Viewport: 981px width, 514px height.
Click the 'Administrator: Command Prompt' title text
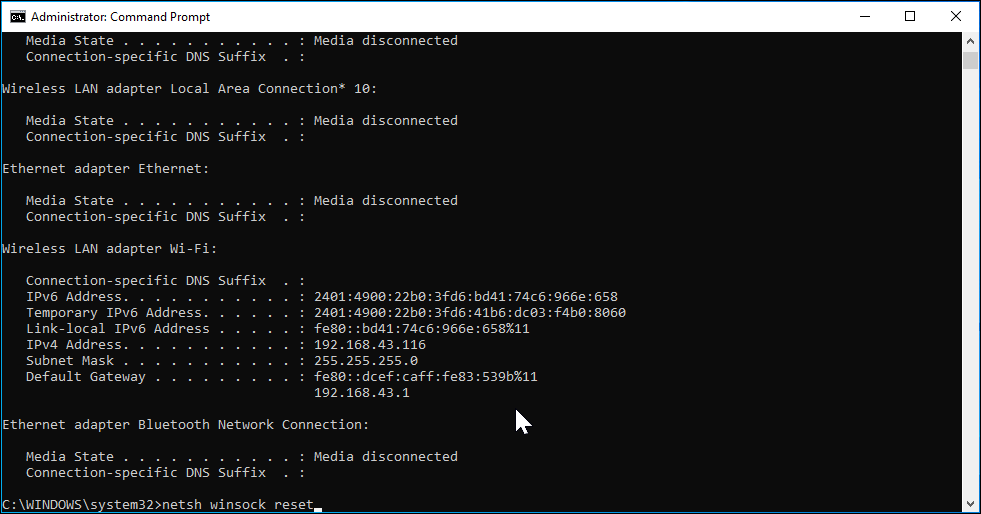coord(121,17)
